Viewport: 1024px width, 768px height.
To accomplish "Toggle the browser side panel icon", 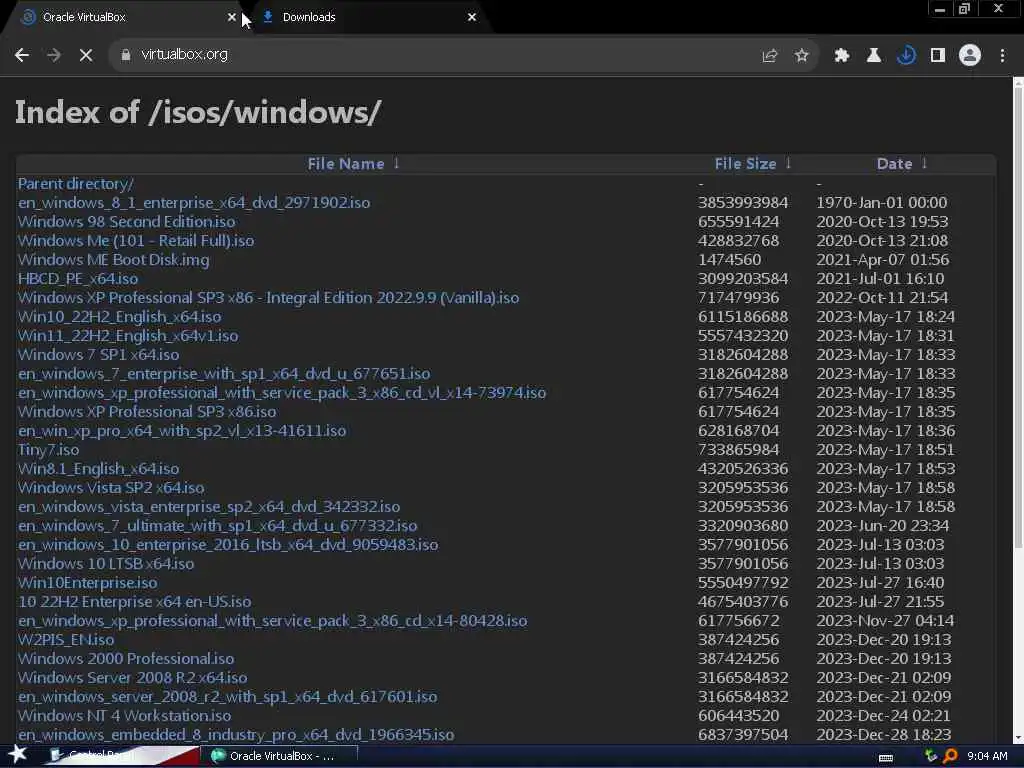I will point(938,56).
